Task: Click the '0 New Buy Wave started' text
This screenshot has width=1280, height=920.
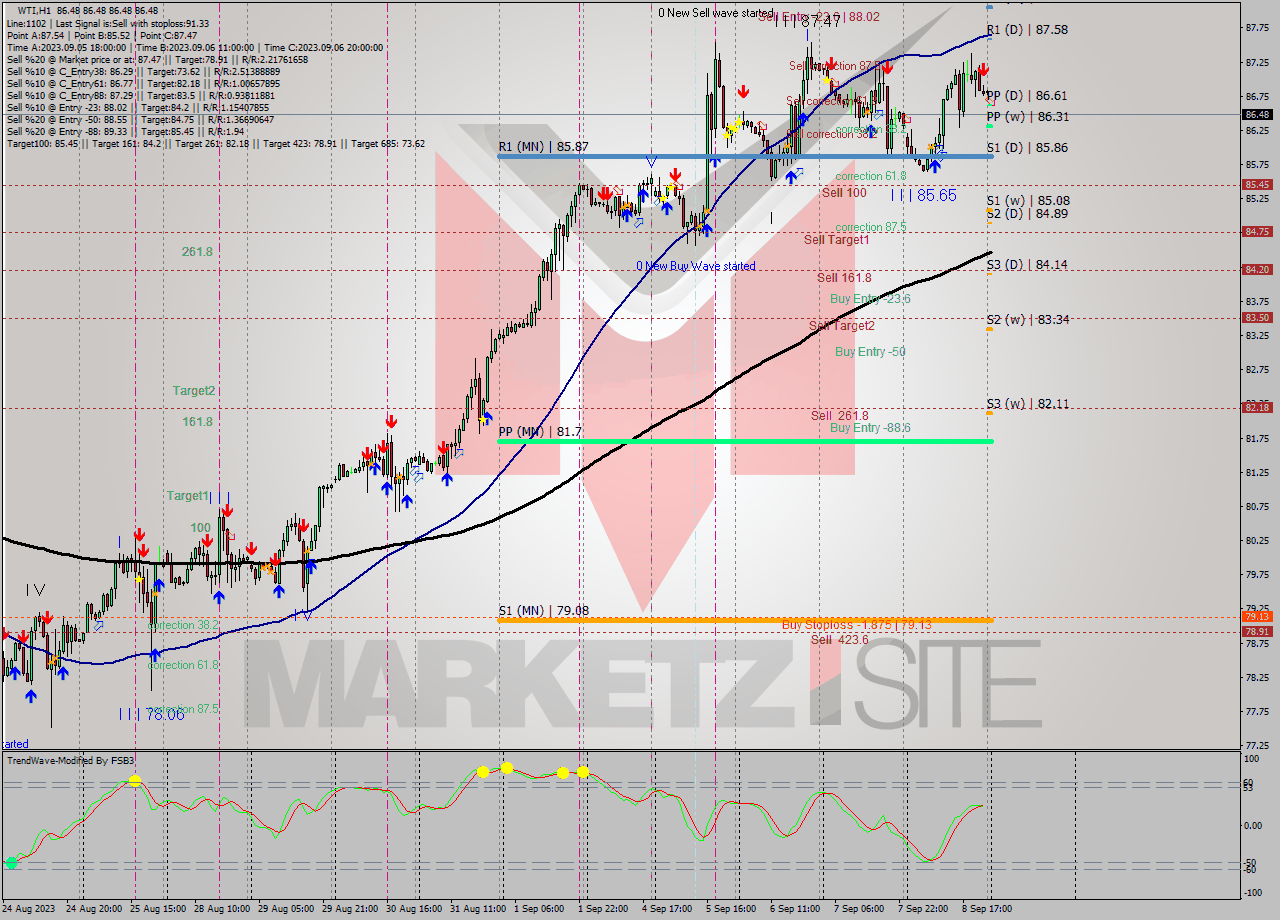Action: pyautogui.click(x=696, y=266)
